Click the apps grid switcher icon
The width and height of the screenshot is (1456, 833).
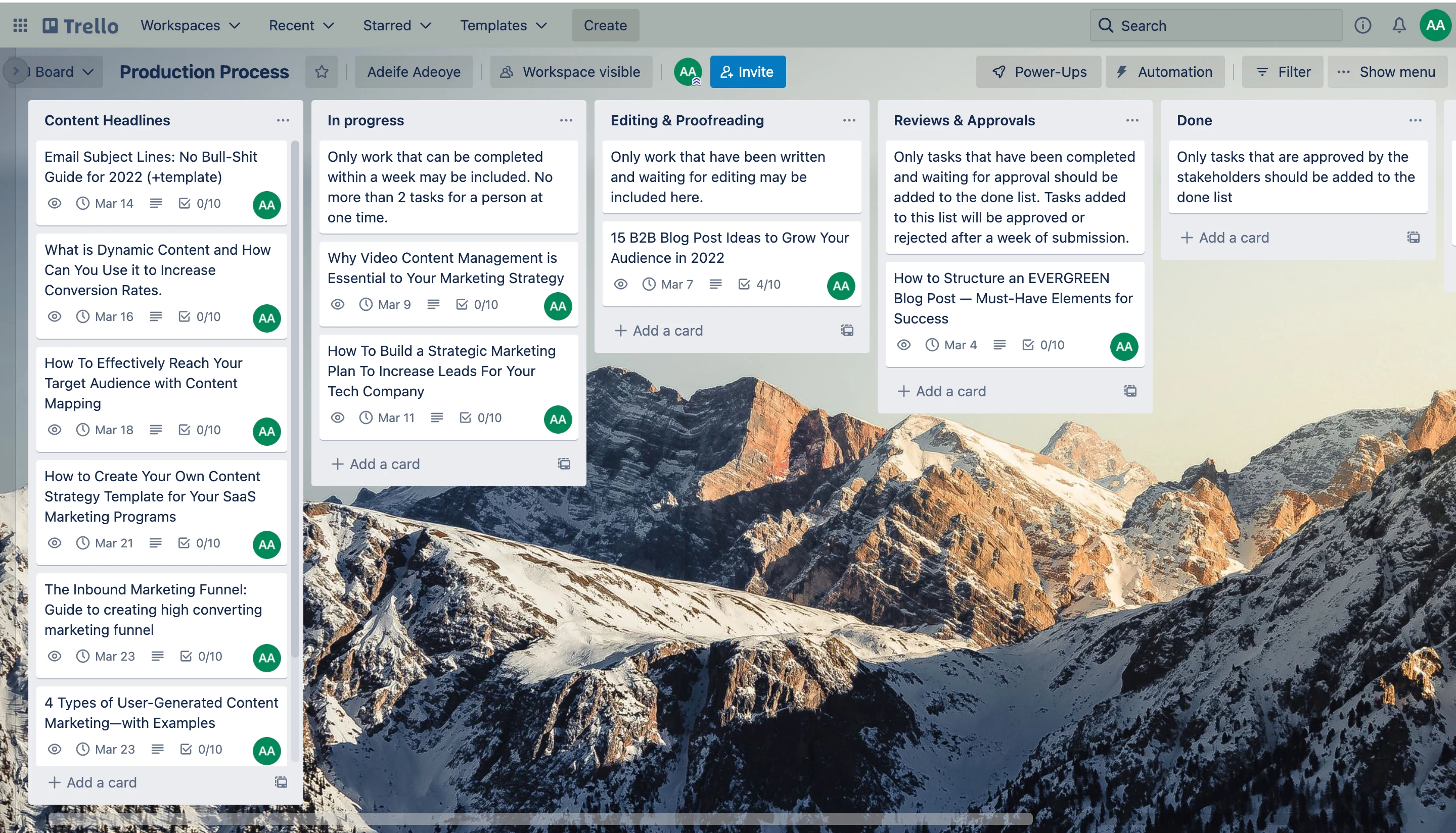point(20,25)
